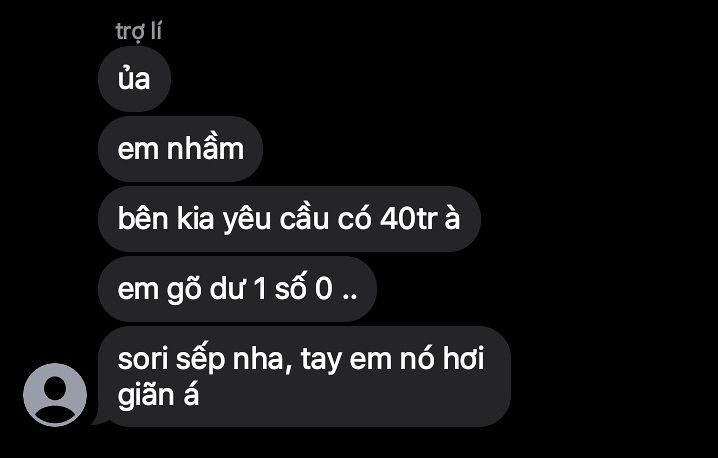Click the word "nhầm" in second bubble
Screen dimensions: 718x458
pos(205,148)
